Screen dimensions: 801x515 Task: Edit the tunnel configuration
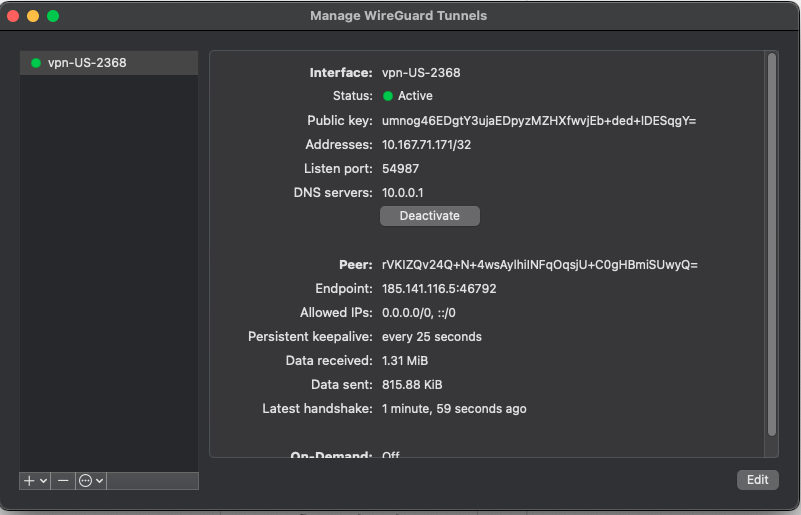(758, 480)
